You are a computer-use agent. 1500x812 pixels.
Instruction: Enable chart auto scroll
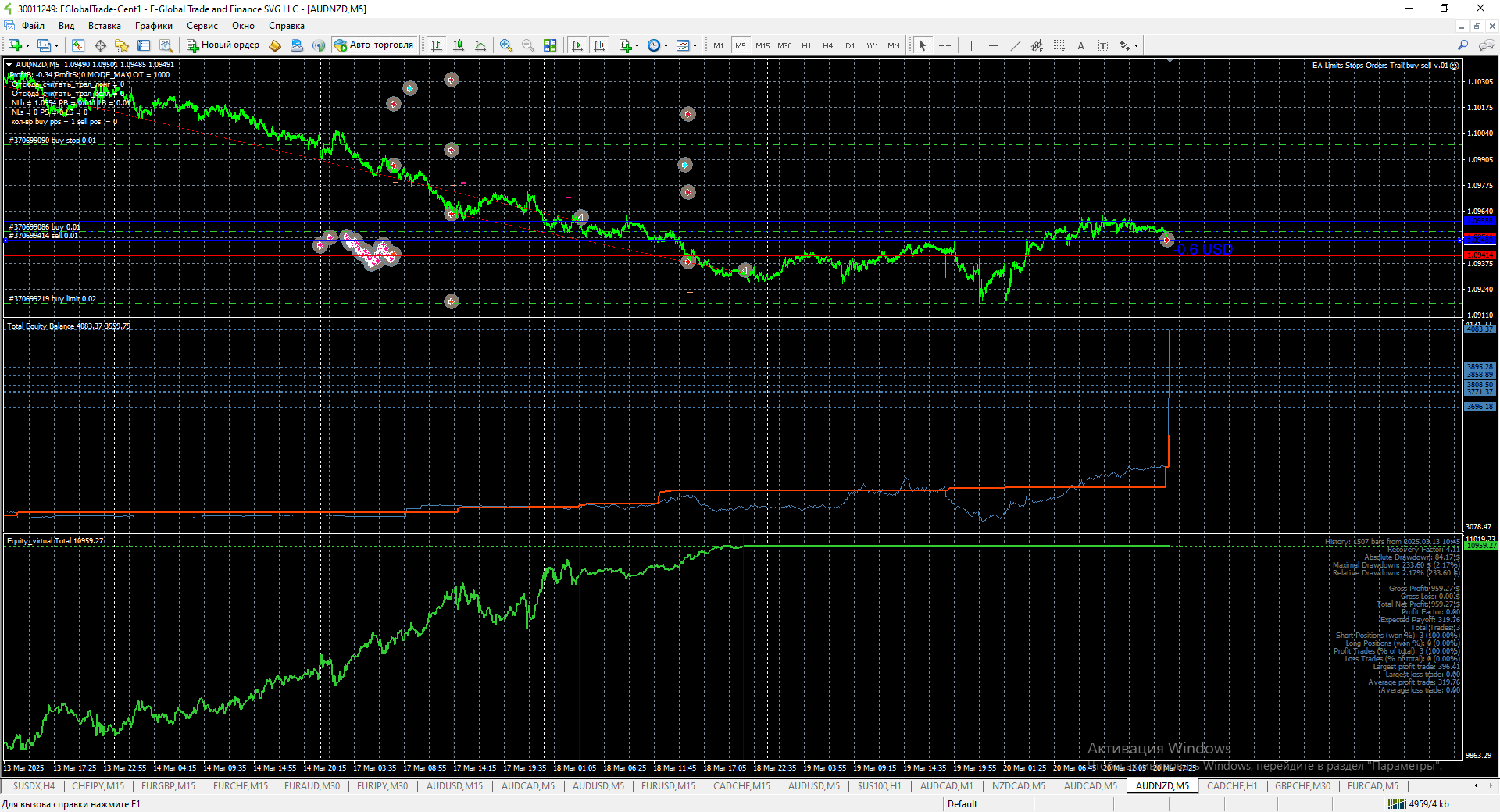(x=577, y=45)
